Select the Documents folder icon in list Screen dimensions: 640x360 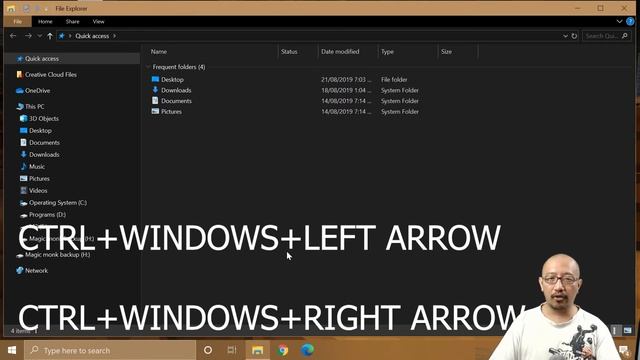[x=155, y=100]
